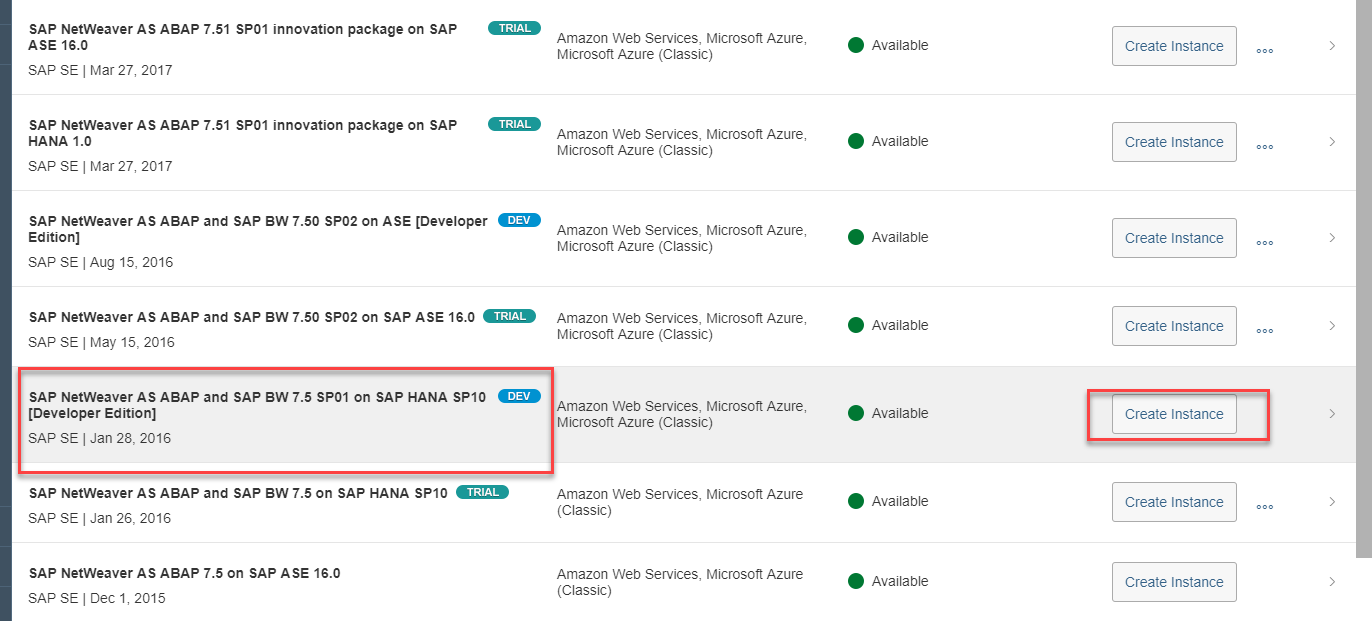The width and height of the screenshot is (1372, 621).
Task: Open more options for the Aug 15, 2016 entry
Action: [x=1264, y=243]
